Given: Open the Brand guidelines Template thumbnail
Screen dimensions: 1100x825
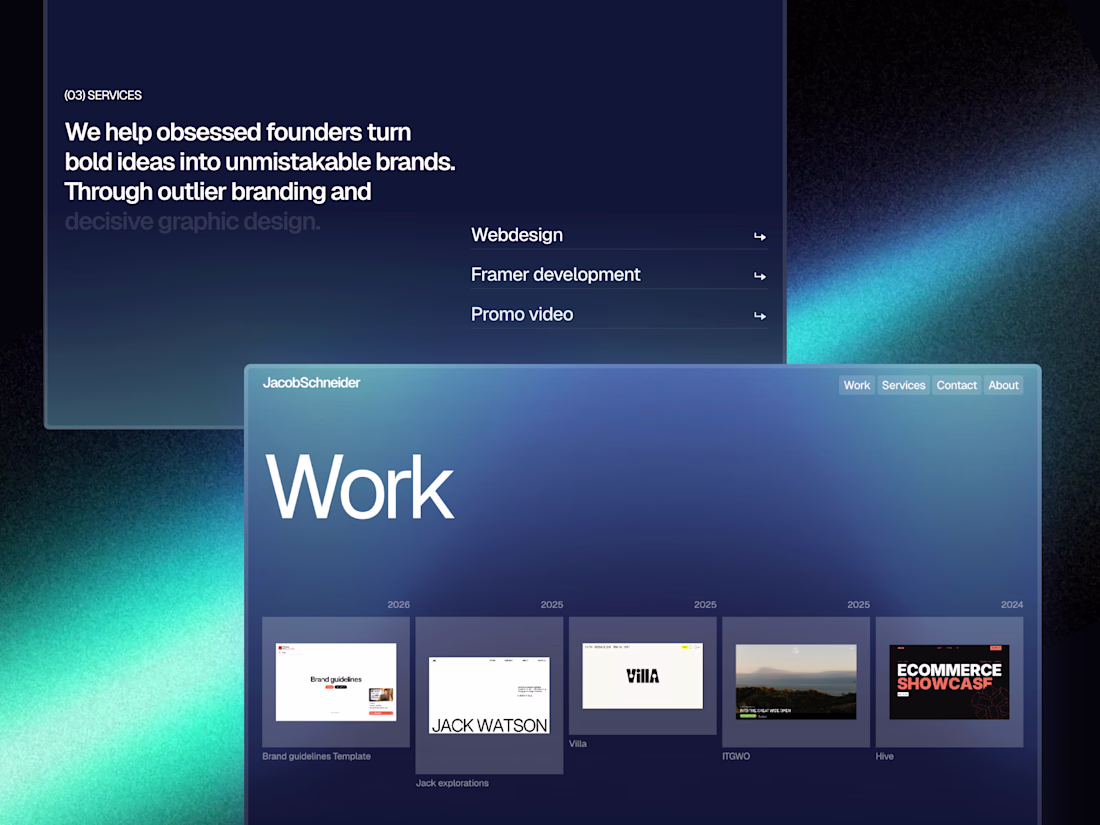Looking at the screenshot, I should [x=336, y=682].
